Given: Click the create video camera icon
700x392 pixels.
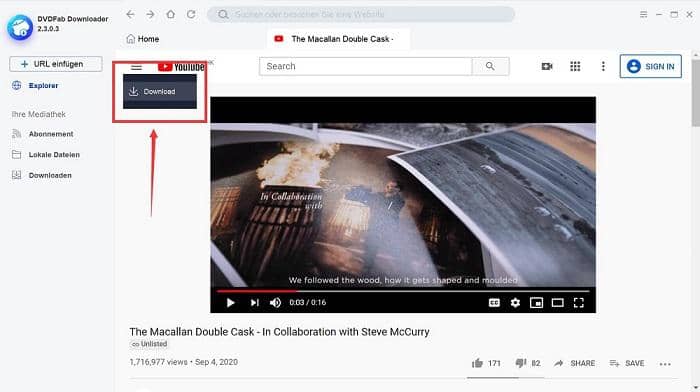Looking at the screenshot, I should pos(547,66).
